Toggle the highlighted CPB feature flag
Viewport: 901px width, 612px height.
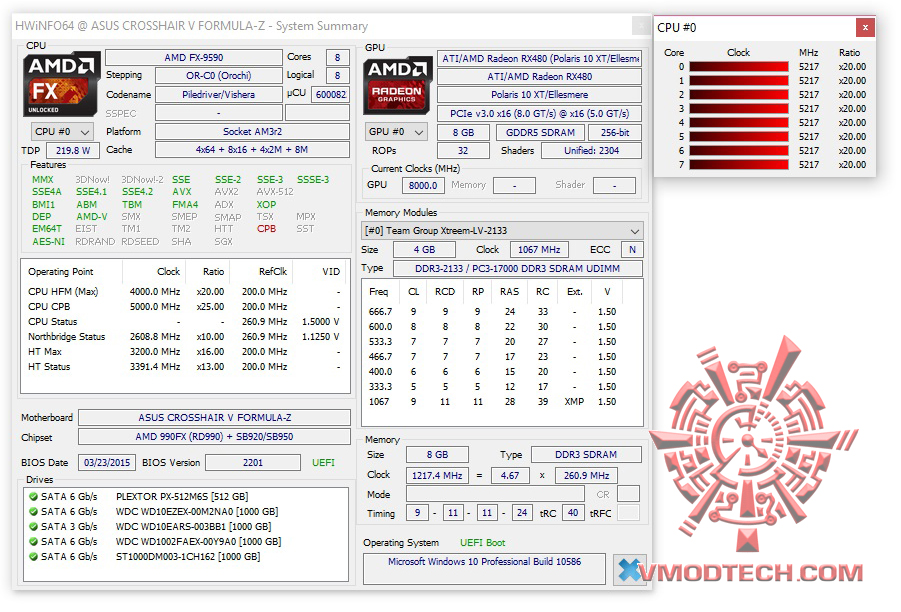(x=266, y=228)
